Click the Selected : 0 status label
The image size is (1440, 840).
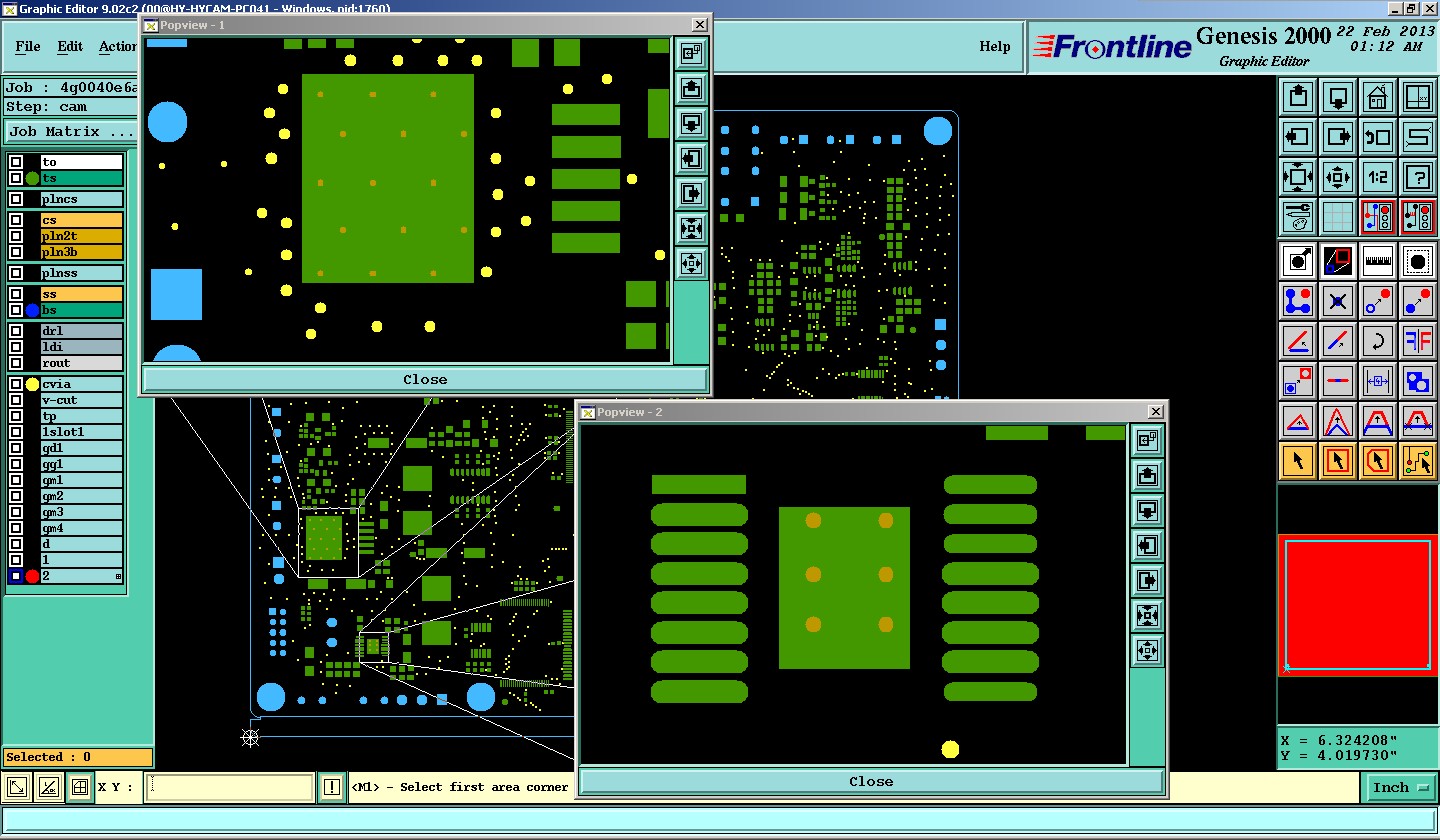pyautogui.click(x=78, y=757)
